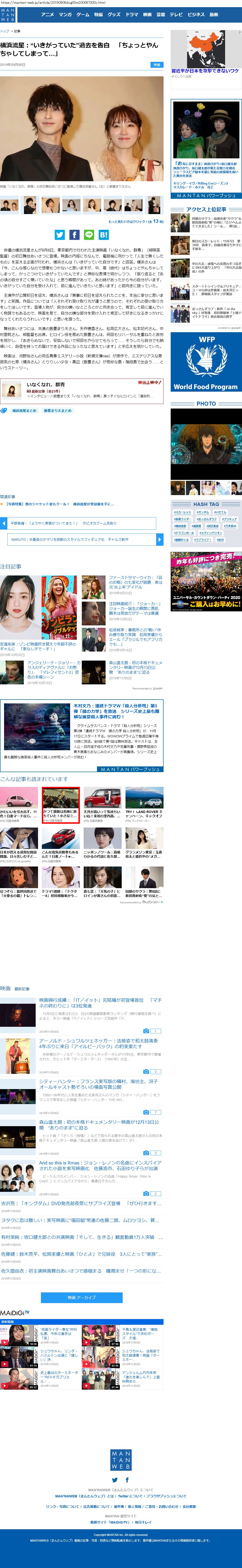Select the 動画 navigation menu item
Image resolution: width=242 pixels, height=1568 pixels.
[213, 15]
